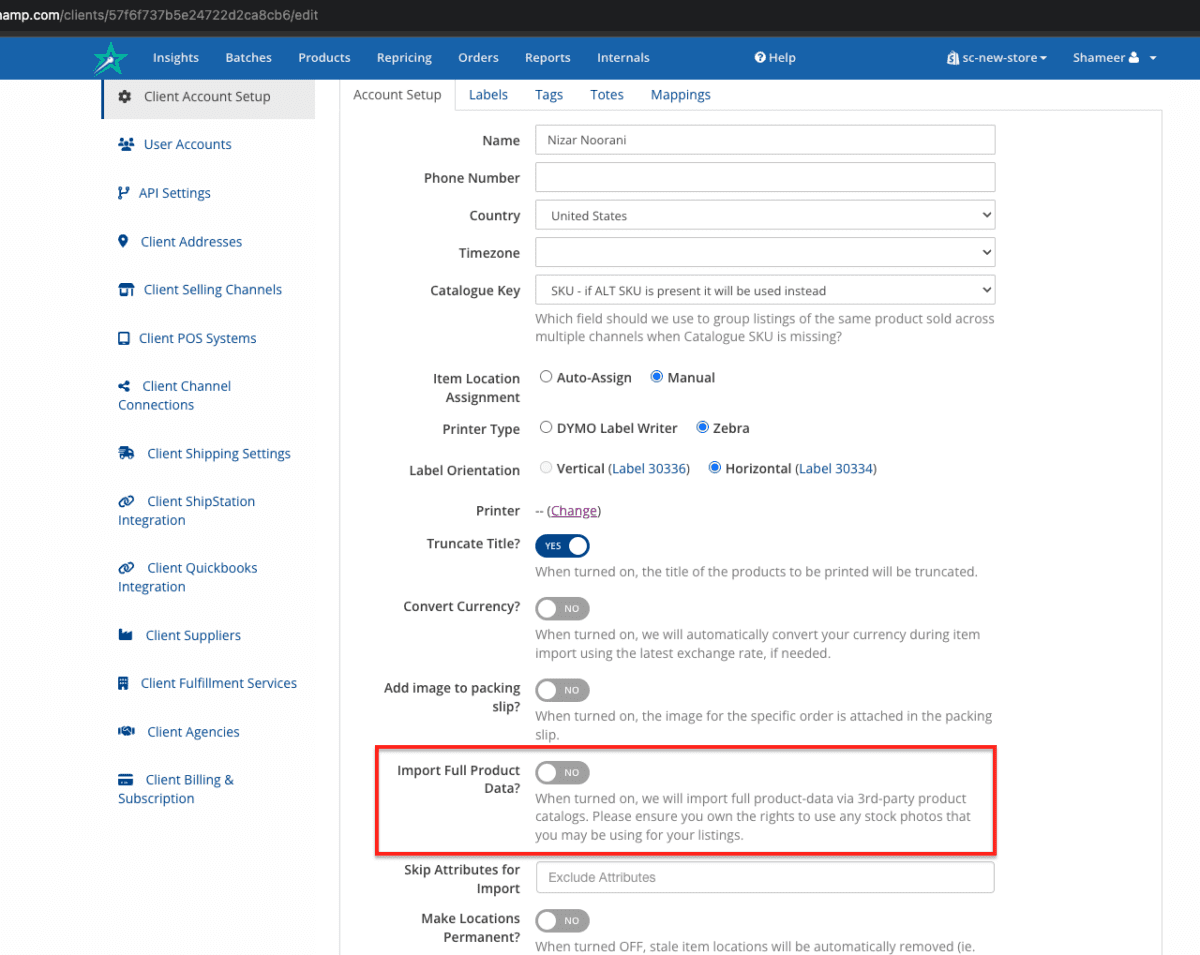Click the gear icon beside Client Account Setup
This screenshot has width=1200, height=955.
[124, 96]
